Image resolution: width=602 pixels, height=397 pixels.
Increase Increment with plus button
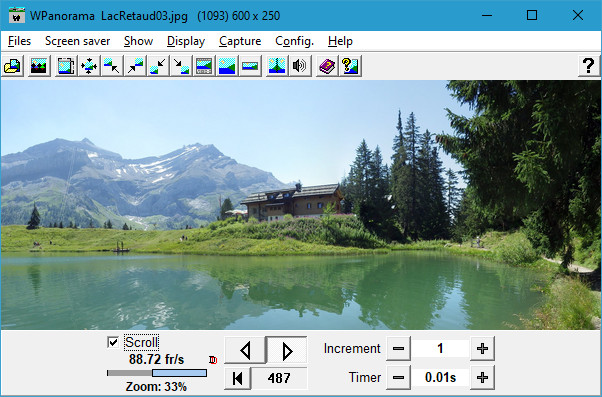pos(482,349)
